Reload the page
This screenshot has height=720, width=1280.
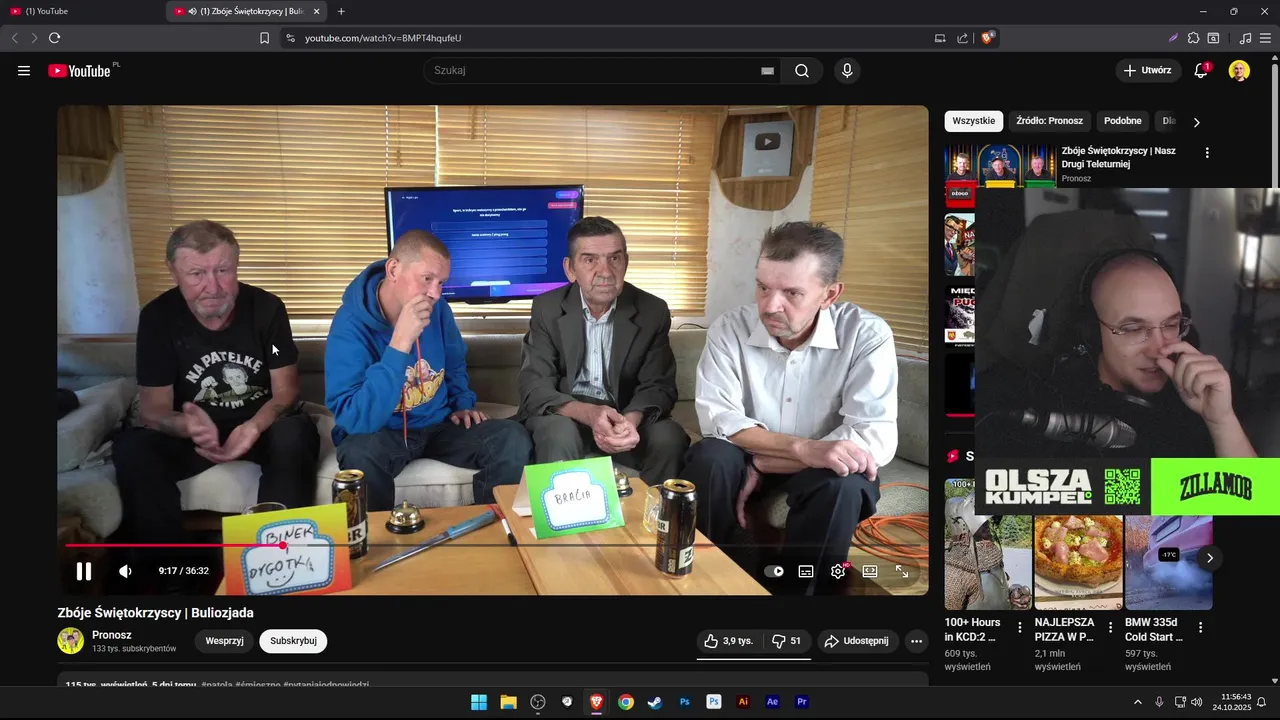54,38
